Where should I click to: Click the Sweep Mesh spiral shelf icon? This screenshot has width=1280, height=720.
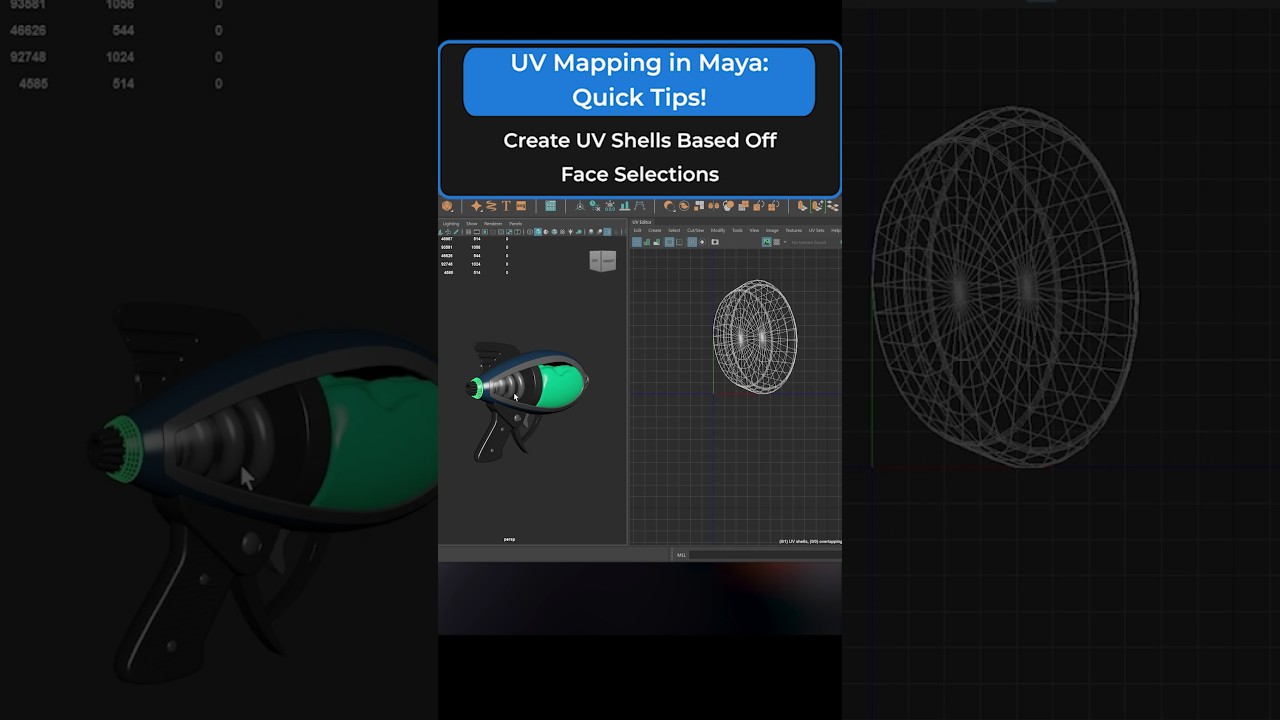tap(491, 206)
